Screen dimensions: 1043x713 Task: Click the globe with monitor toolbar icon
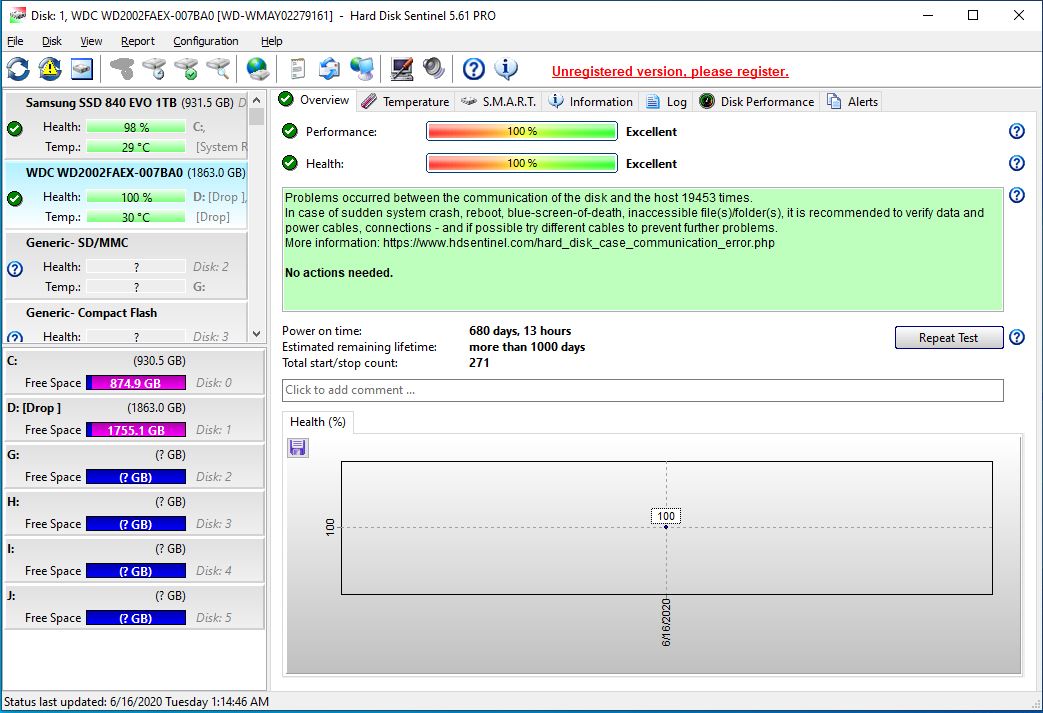pyautogui.click(x=362, y=69)
